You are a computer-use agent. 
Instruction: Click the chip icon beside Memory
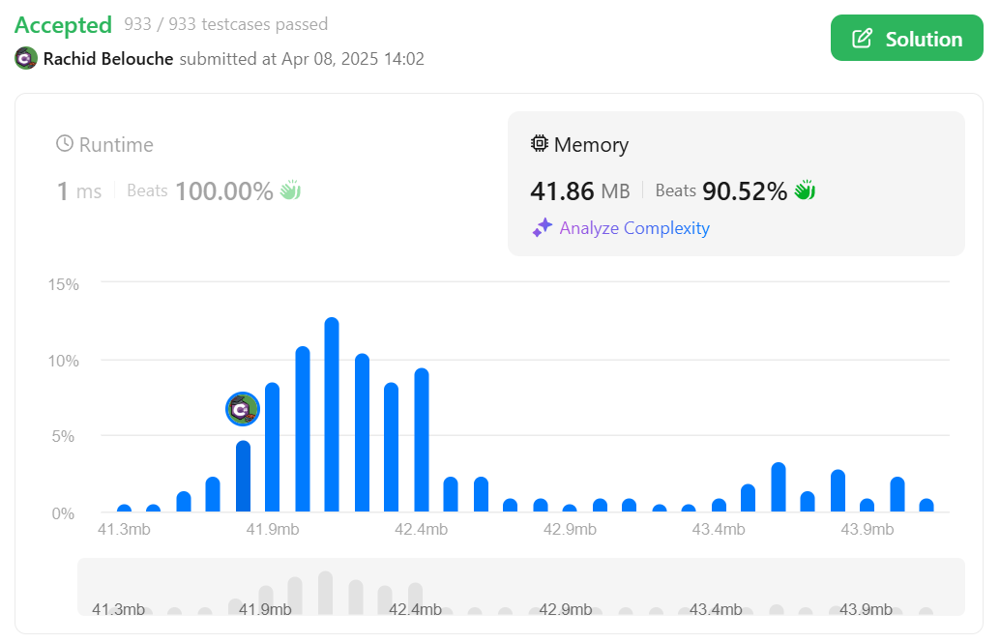point(539,144)
